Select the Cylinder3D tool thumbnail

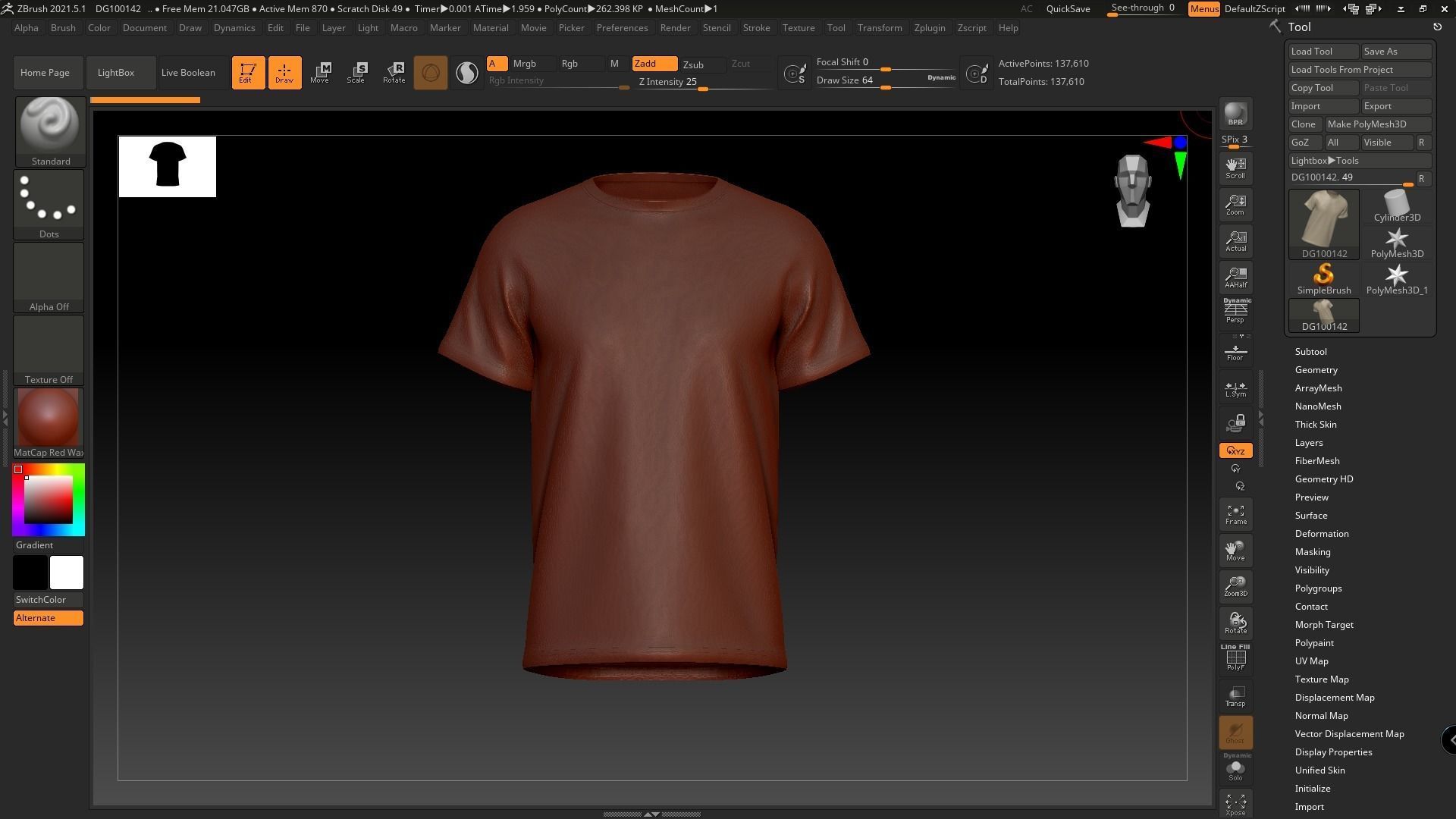pyautogui.click(x=1396, y=206)
